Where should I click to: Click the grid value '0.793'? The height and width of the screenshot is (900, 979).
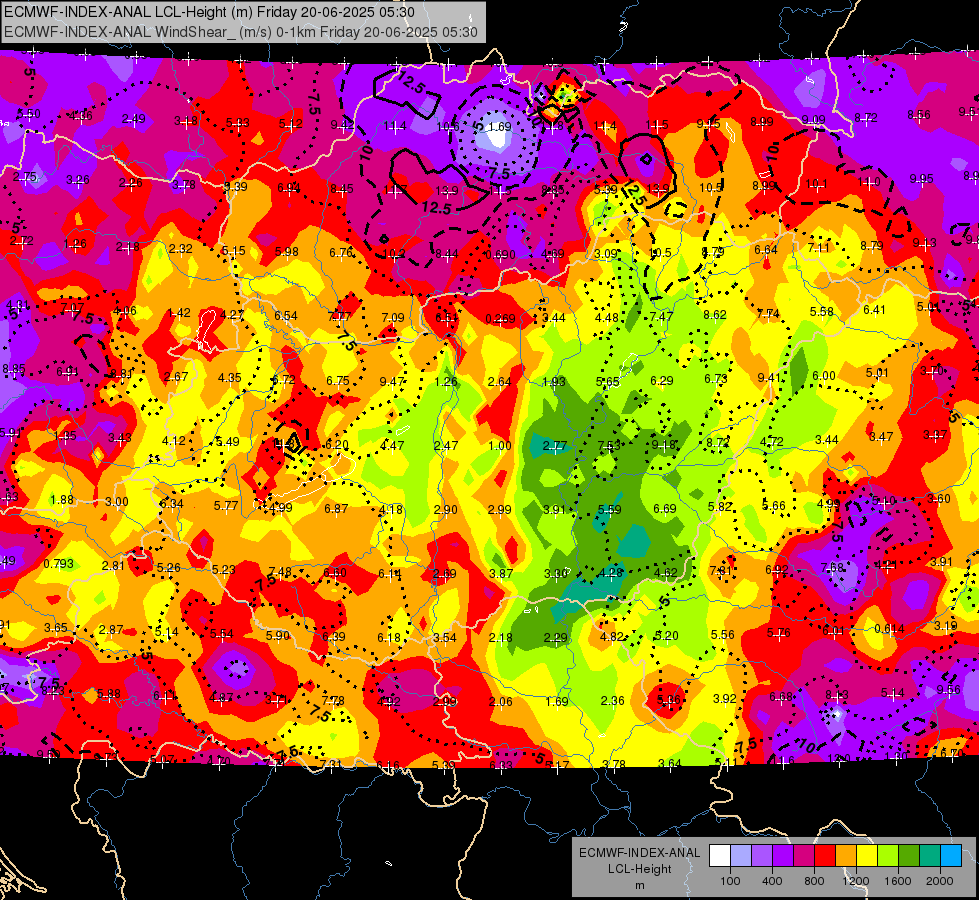click(59, 564)
